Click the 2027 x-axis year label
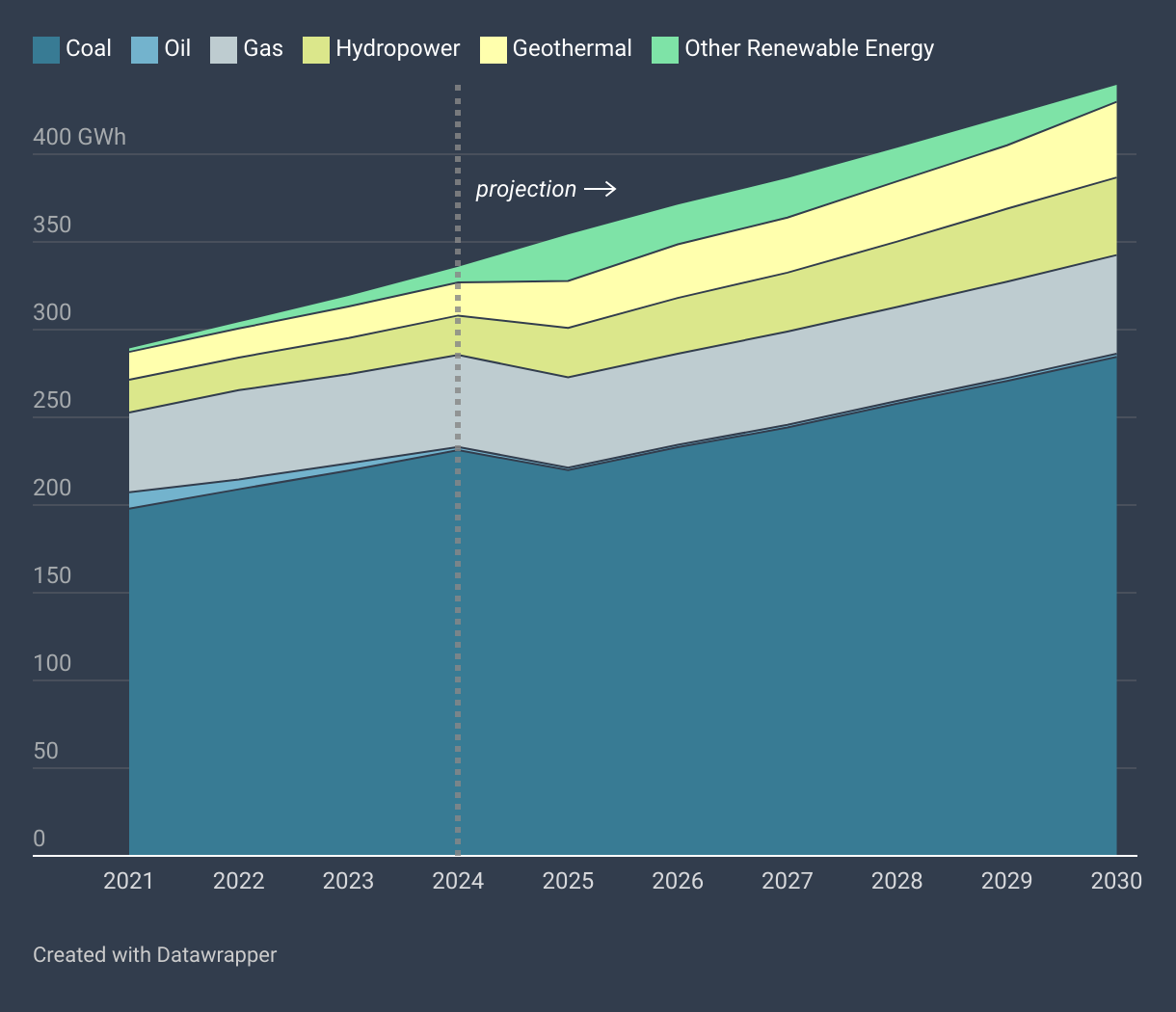This screenshot has height=1012, width=1176. tap(787, 881)
